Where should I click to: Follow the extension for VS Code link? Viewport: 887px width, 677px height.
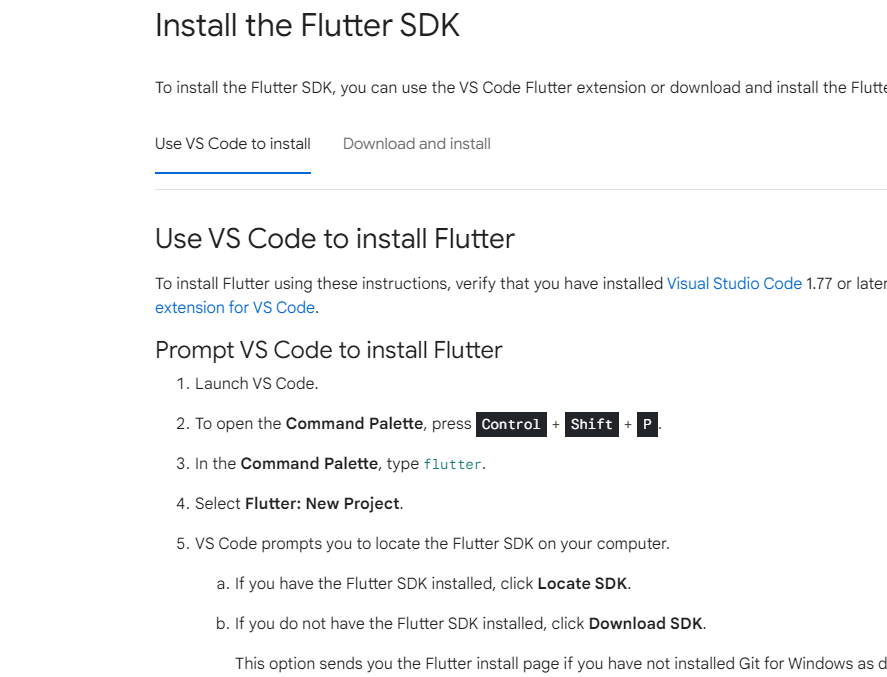(x=235, y=308)
